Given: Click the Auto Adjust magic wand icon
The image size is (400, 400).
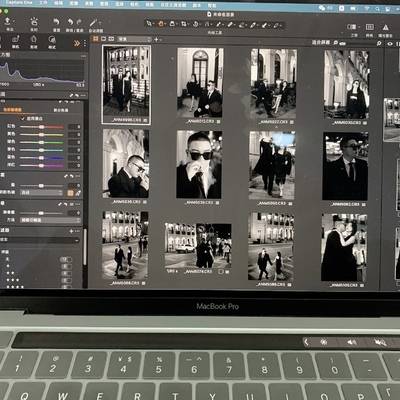Looking at the screenshot, I should (93, 23).
